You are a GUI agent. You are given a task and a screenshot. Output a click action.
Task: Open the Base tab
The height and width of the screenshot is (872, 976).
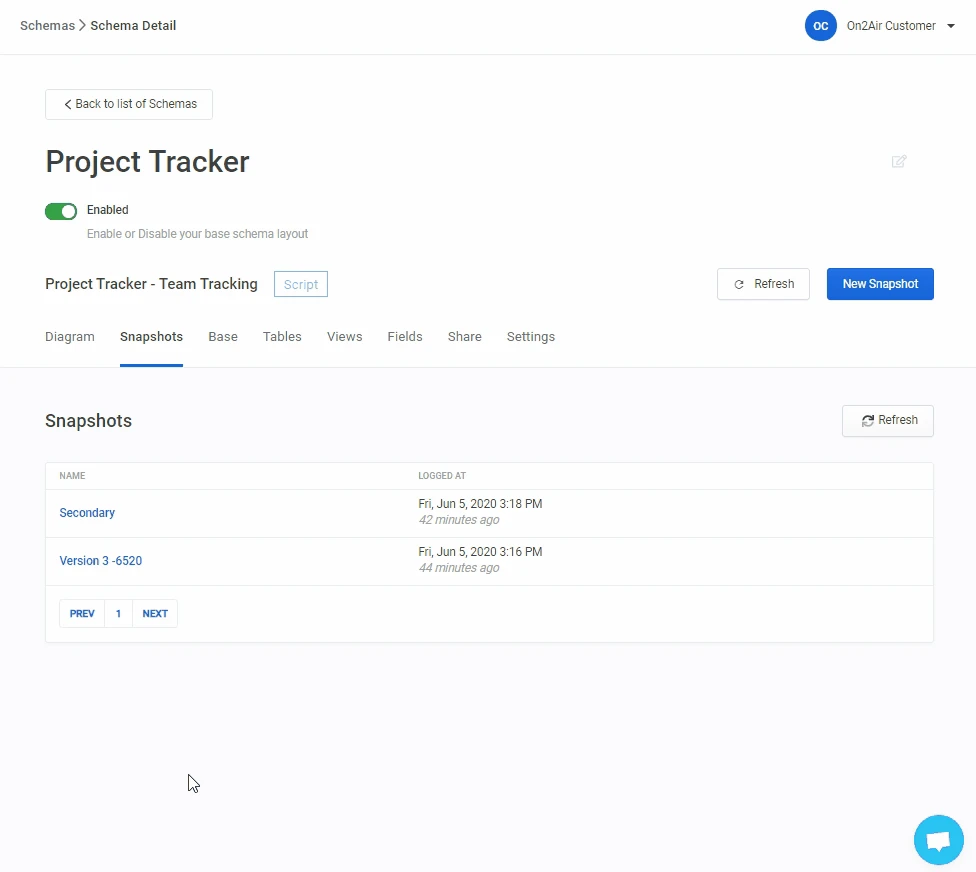tap(223, 337)
